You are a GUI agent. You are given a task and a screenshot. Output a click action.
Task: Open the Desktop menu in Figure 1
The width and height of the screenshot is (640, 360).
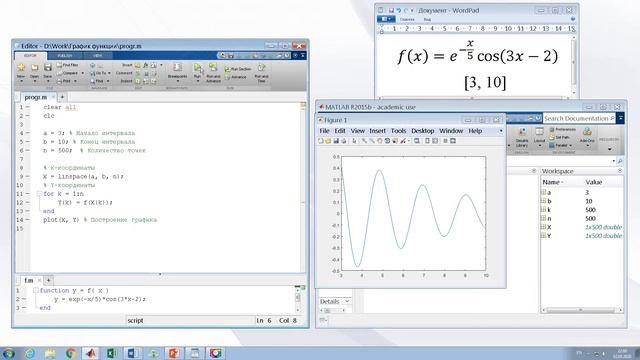[422, 131]
